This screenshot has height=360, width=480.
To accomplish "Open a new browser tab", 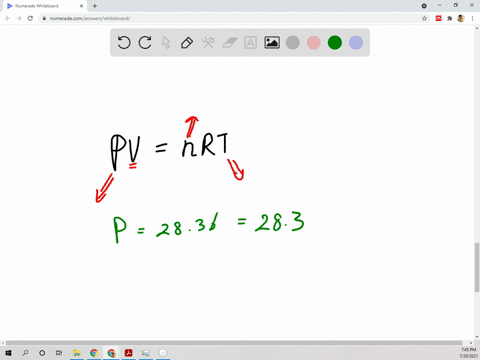I will pos(95,6).
